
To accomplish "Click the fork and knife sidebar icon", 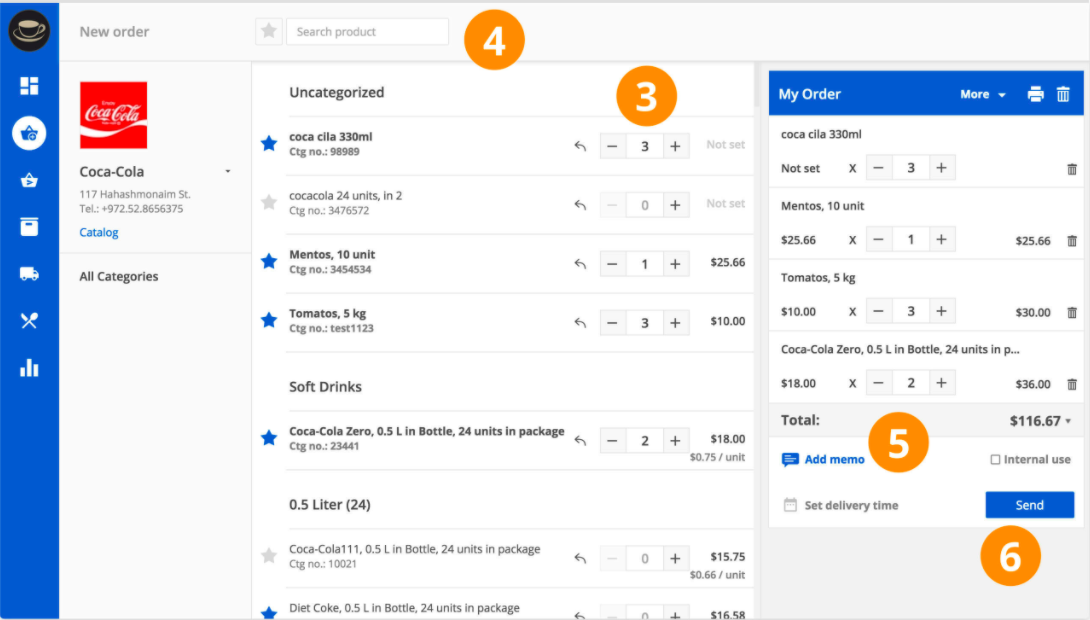I will (x=29, y=321).
